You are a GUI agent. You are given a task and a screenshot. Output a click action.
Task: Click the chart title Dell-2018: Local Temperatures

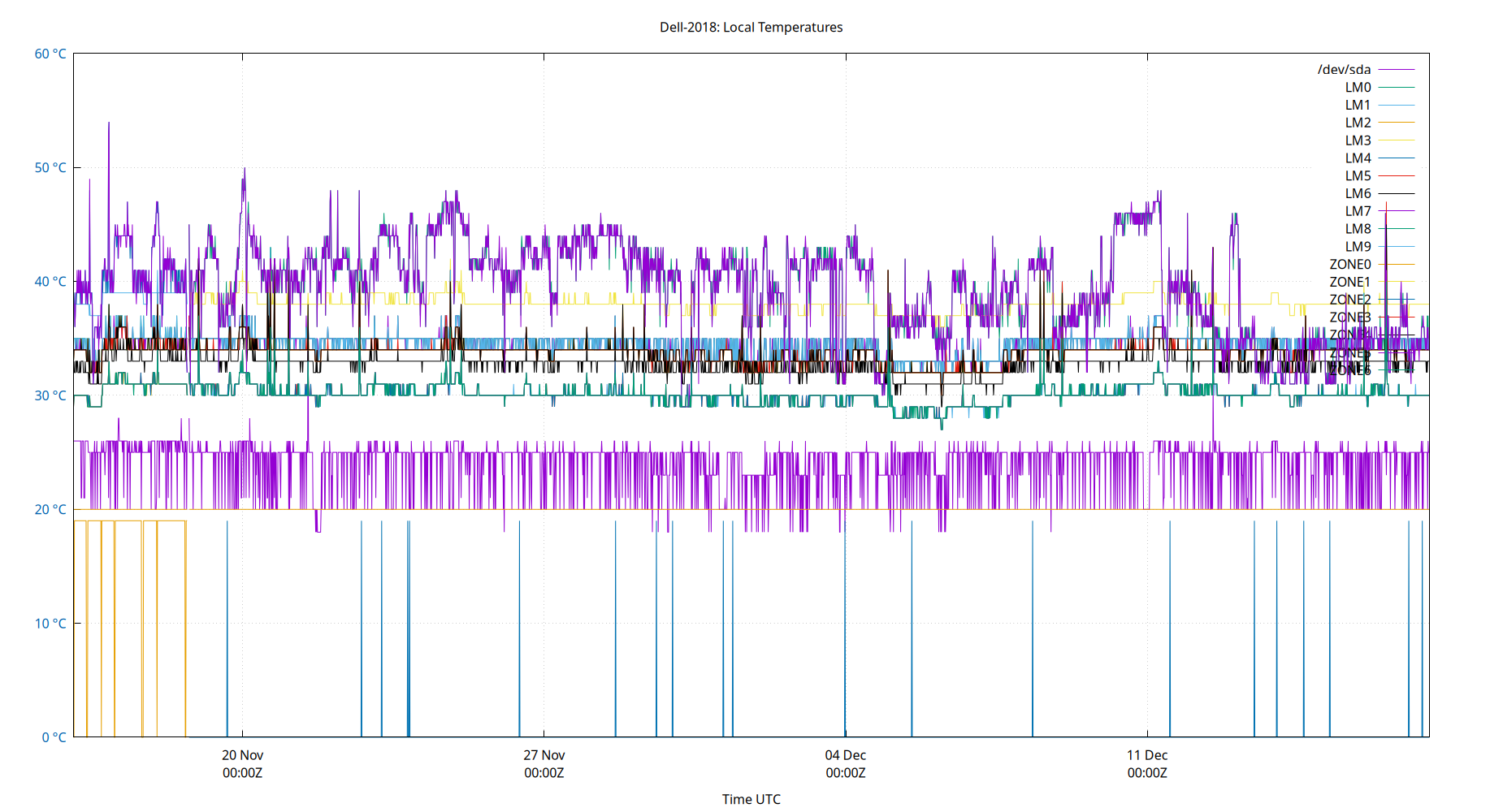[751, 27]
